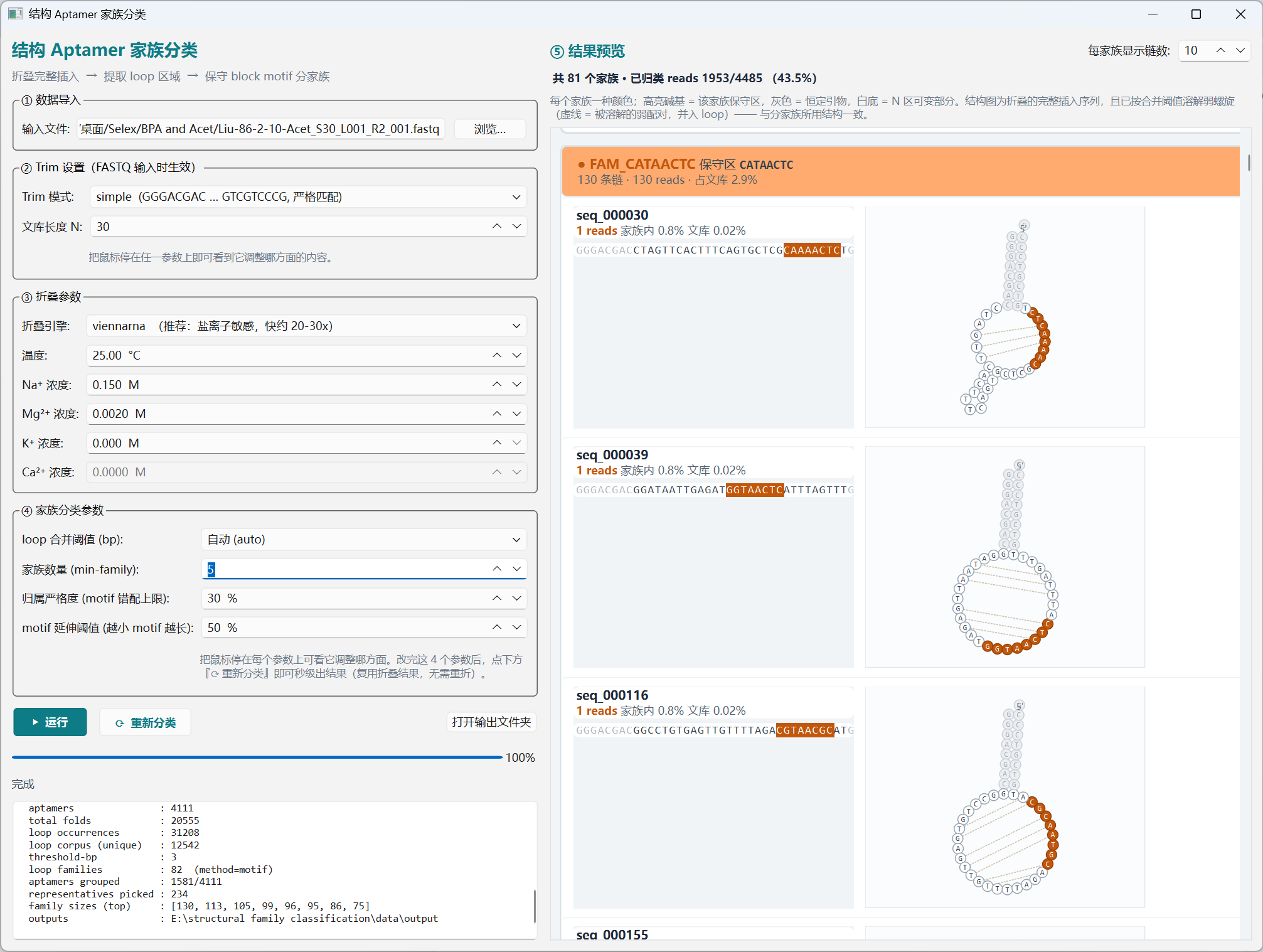Minimize the Aptamer classification window
The image size is (1263, 952).
click(1153, 14)
